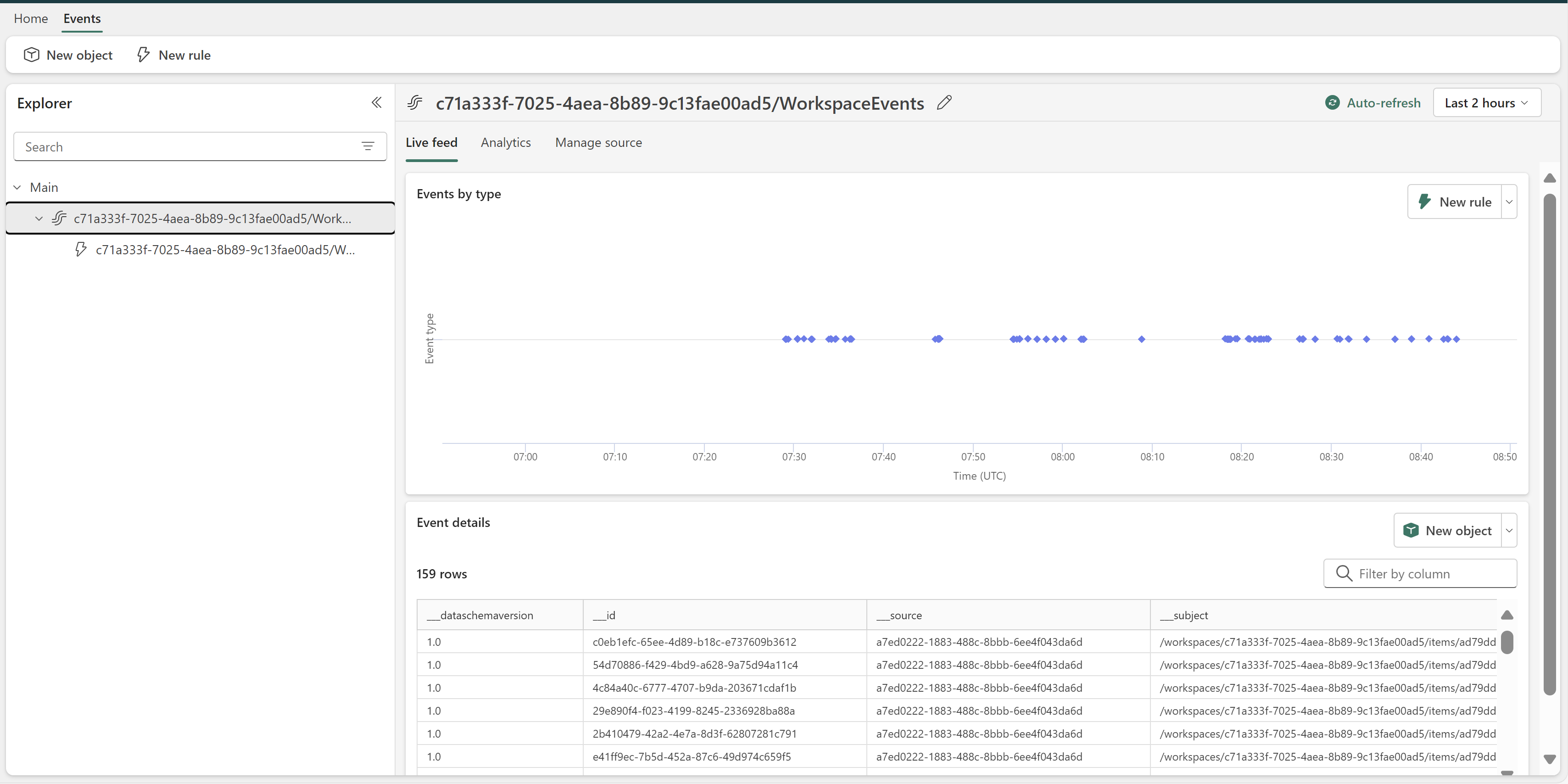Collapse the Explorer panel with the double chevron

coord(377,102)
